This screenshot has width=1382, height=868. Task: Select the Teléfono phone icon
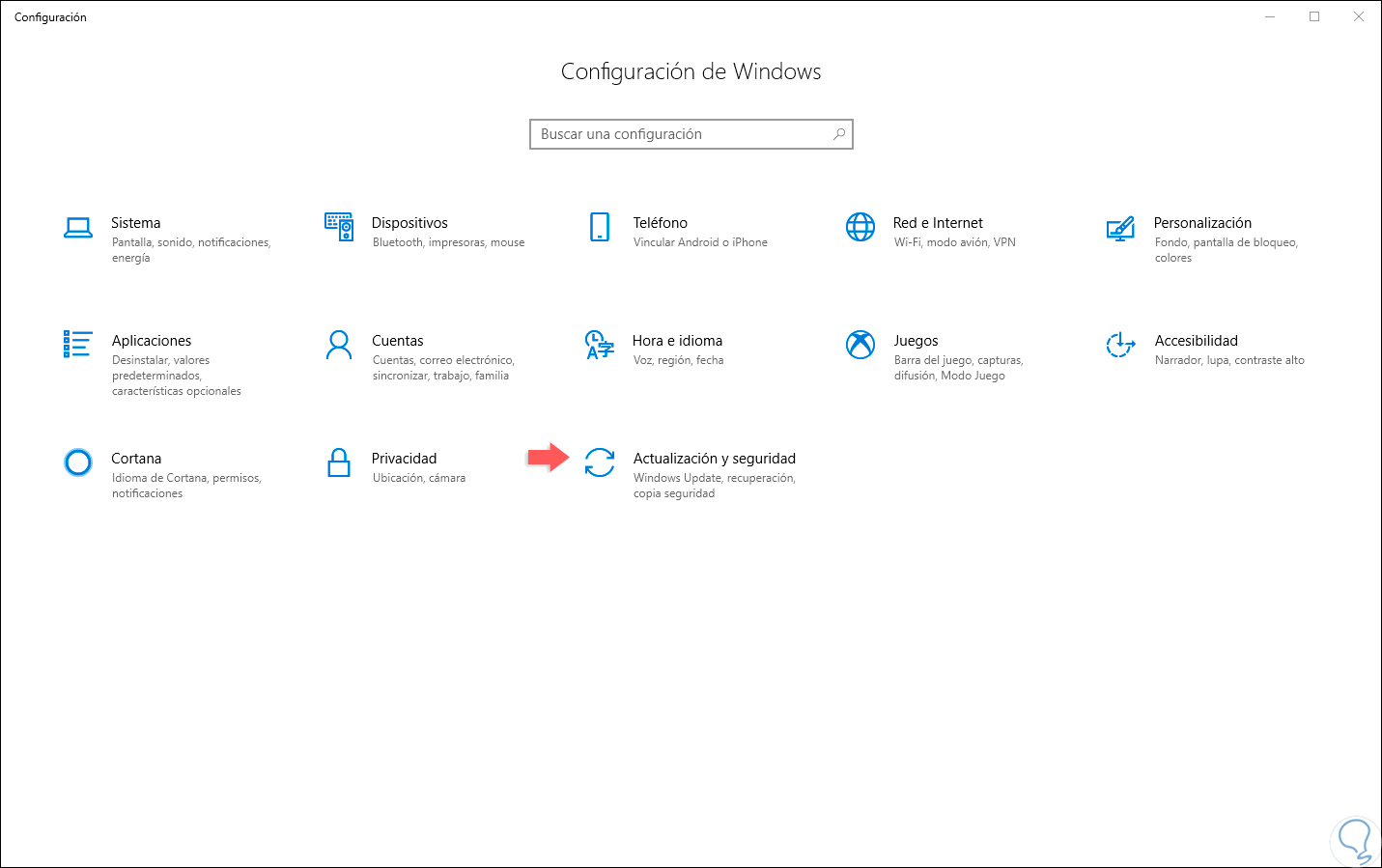point(600,227)
